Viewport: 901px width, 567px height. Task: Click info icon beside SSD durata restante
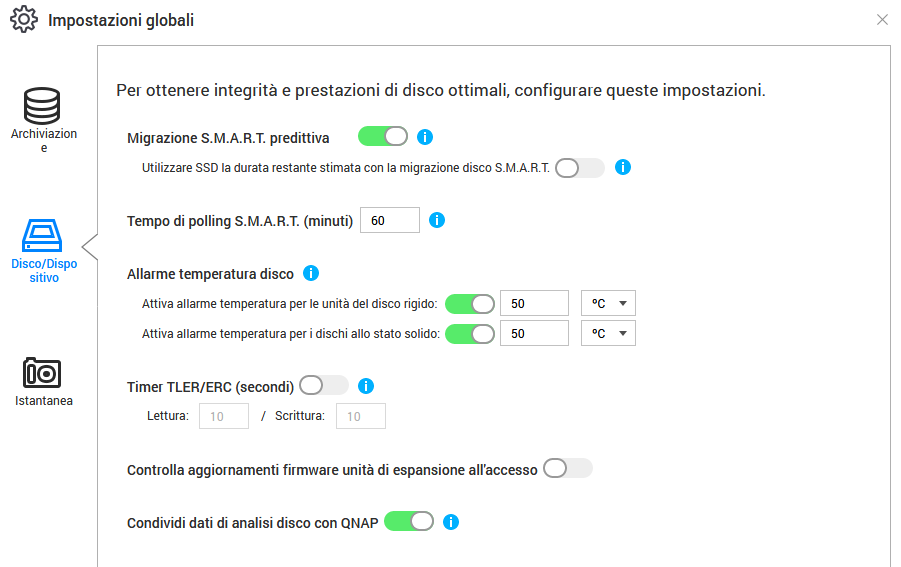pyautogui.click(x=622, y=167)
